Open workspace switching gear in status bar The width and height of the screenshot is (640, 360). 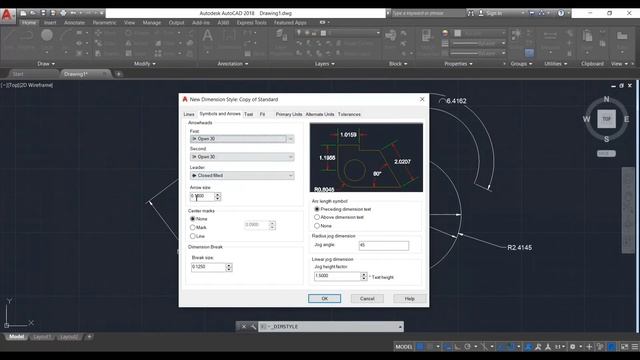(x=573, y=347)
